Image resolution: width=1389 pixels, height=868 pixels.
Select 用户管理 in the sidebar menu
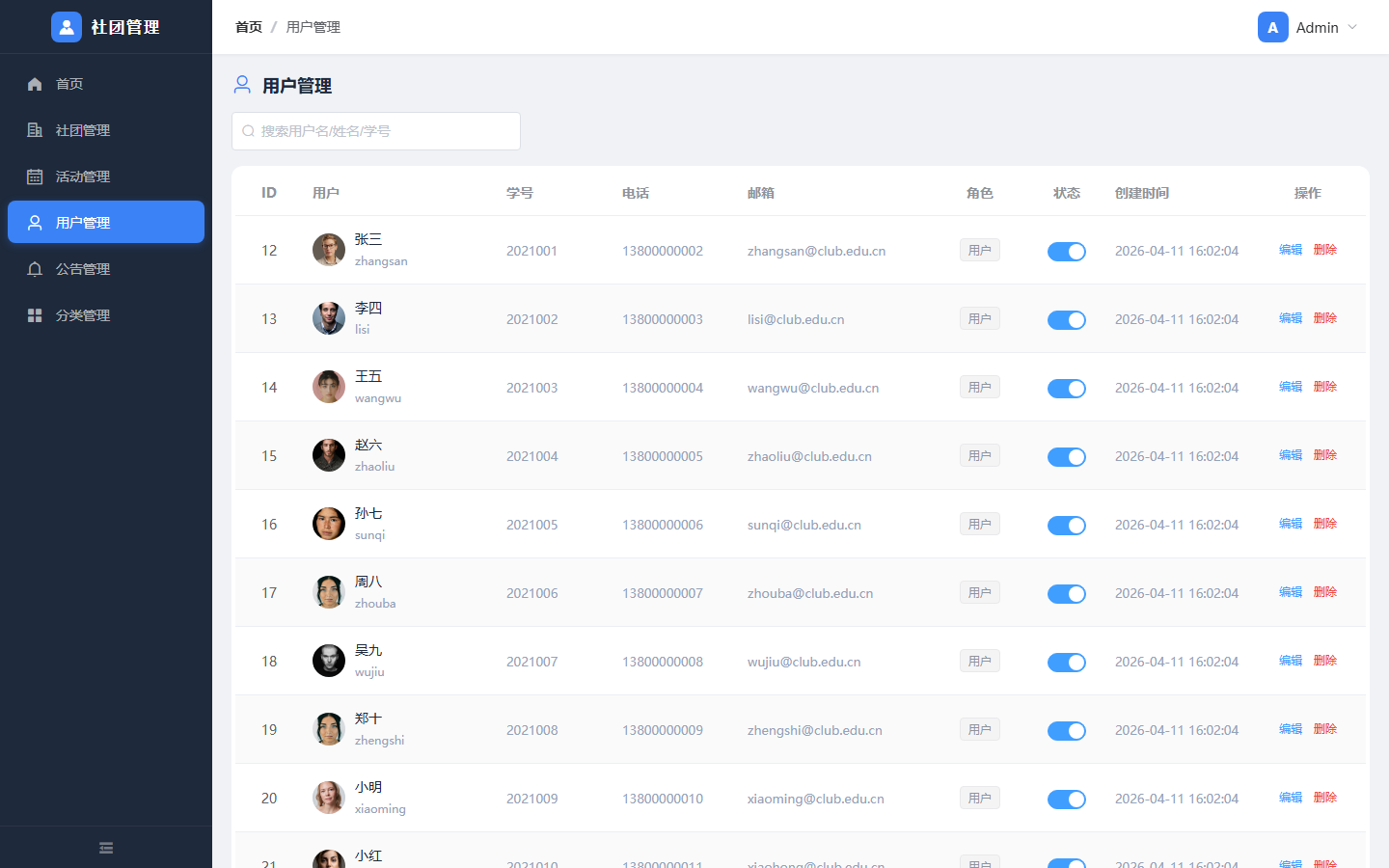(106, 222)
